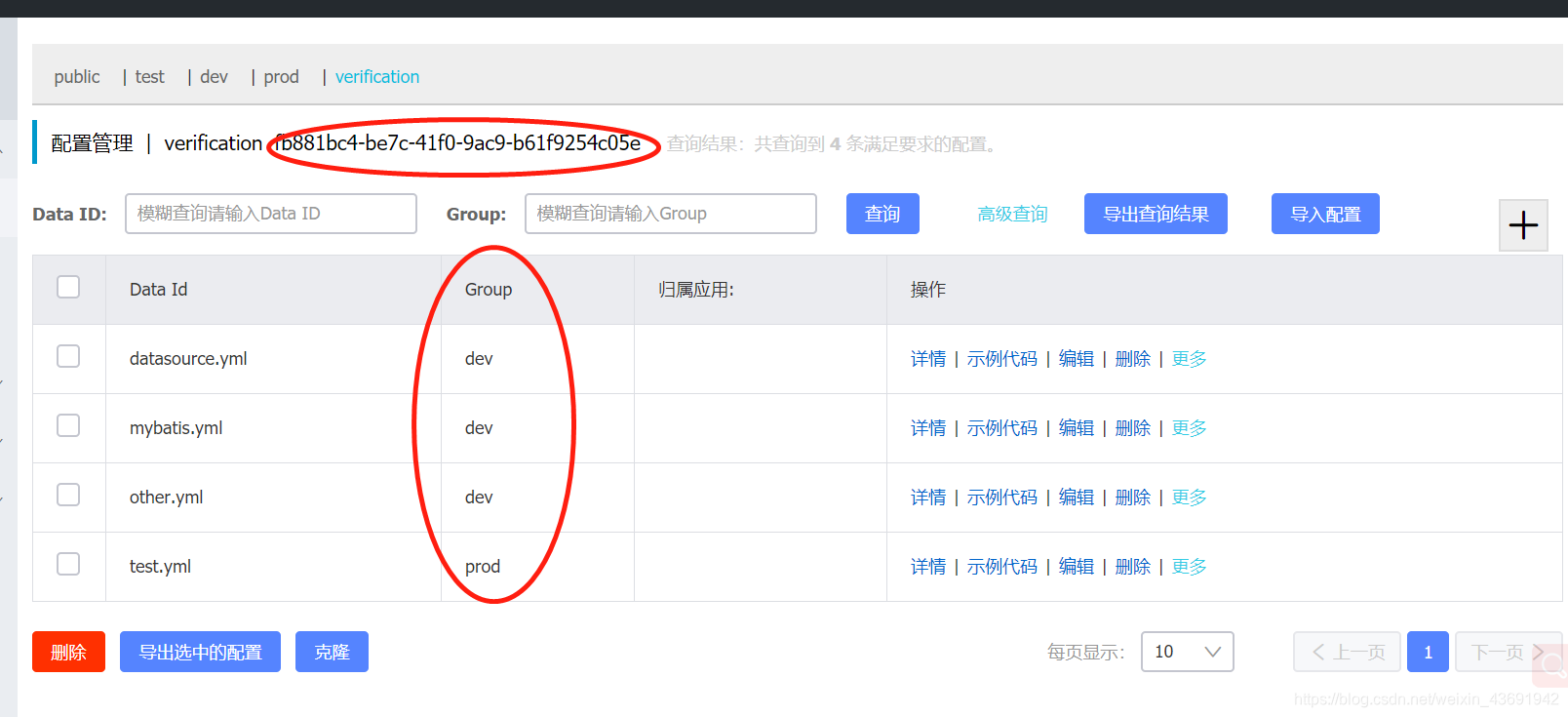
Task: Click 导出选中的配置 export selected button
Action: tap(200, 652)
